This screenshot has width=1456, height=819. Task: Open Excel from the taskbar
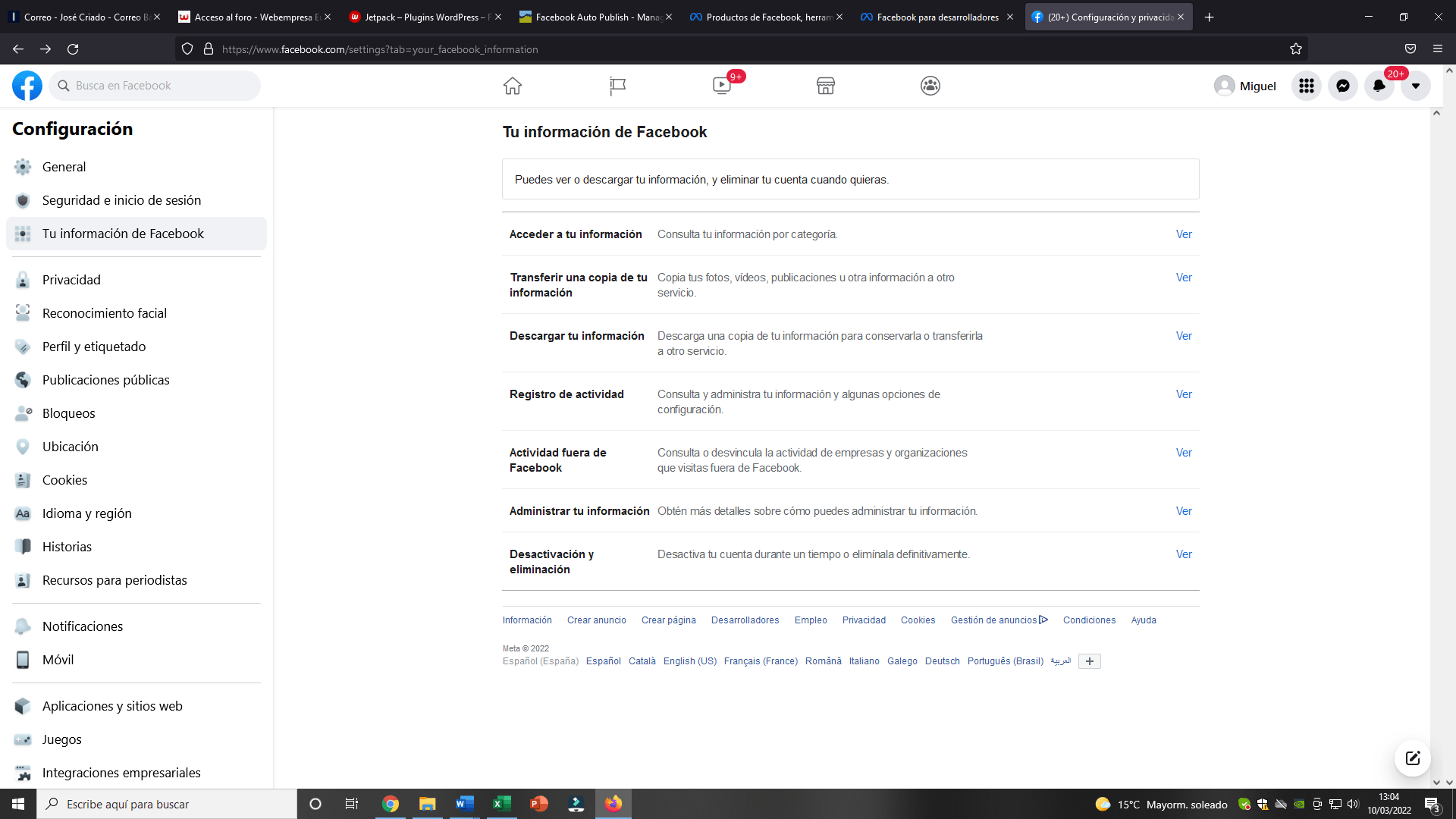click(x=501, y=804)
